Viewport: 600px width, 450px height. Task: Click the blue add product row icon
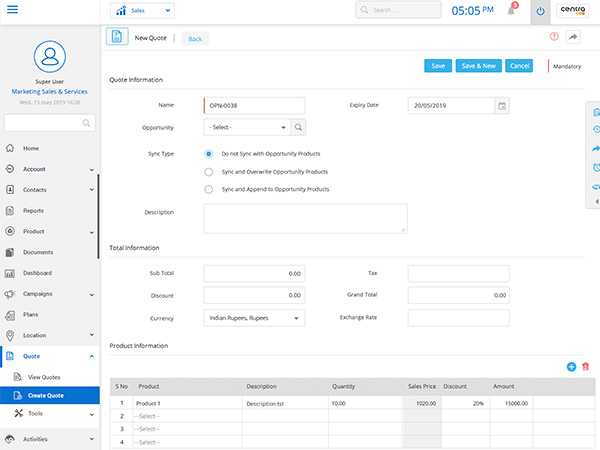(x=571, y=367)
